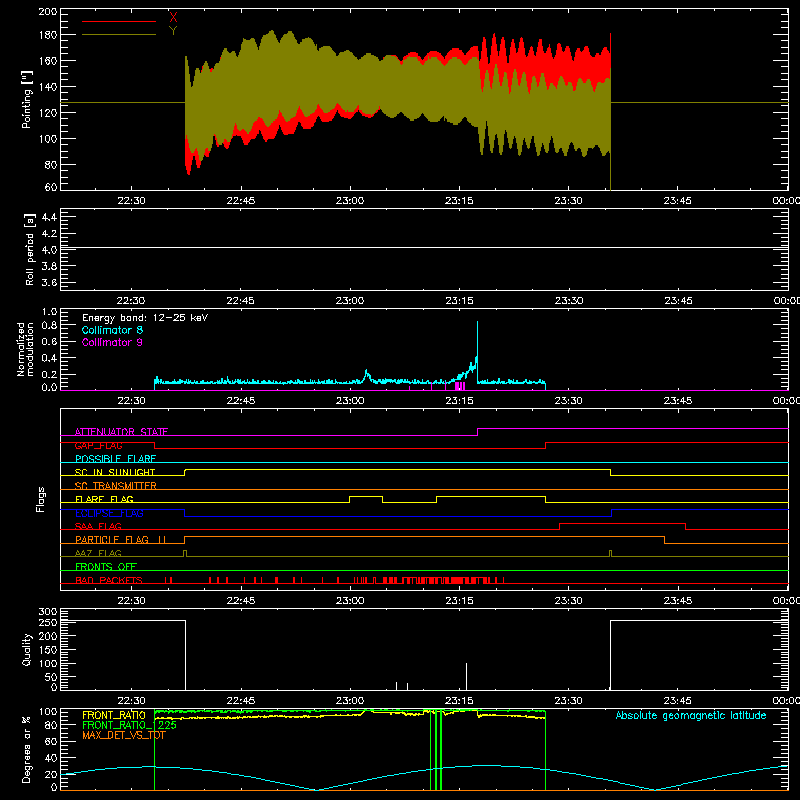Screen dimensions: 800x800
Task: Click the 23:45 label under the Pointing plot
Action: pyautogui.click(x=678, y=201)
